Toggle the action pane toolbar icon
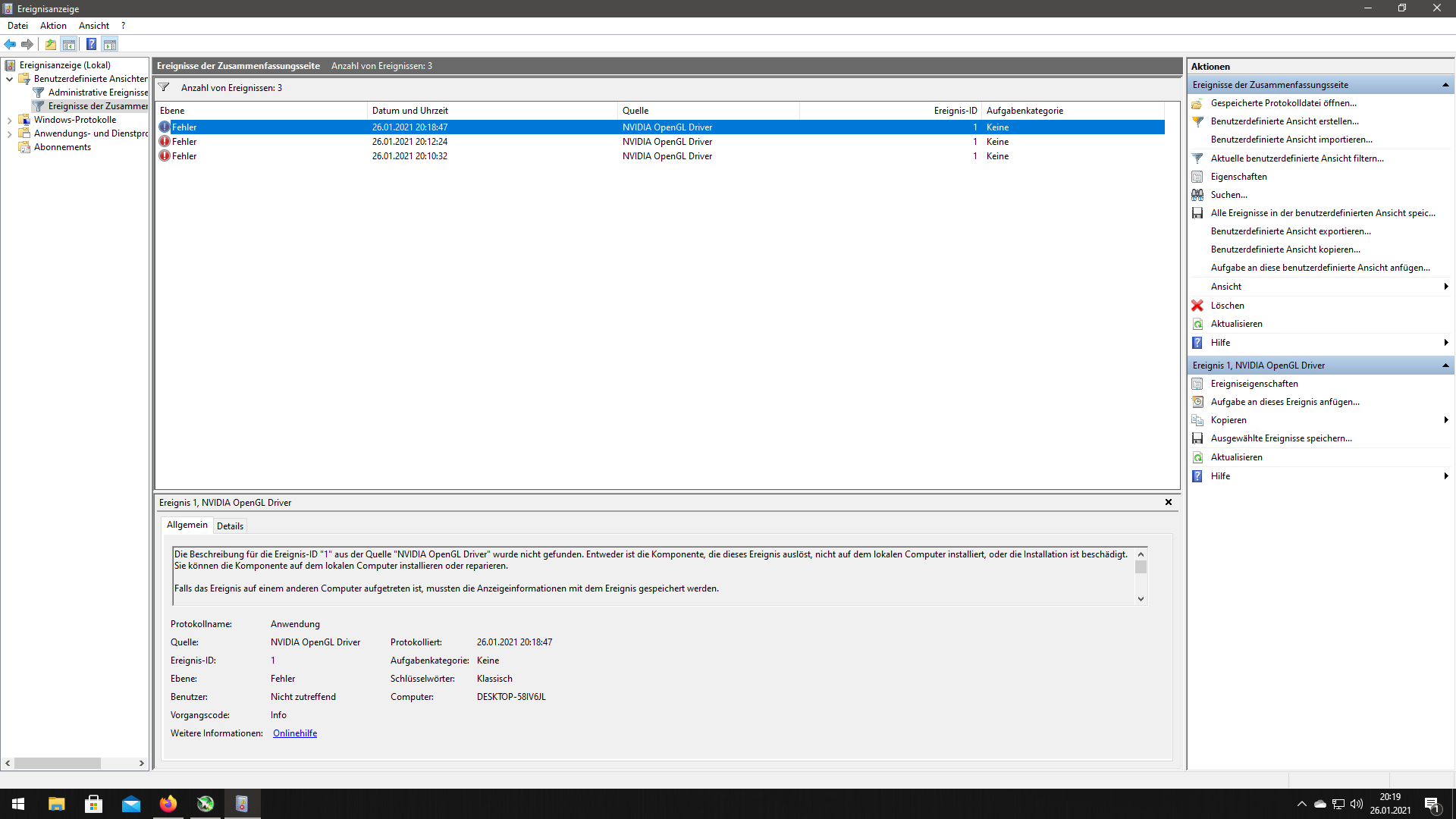Screen dimensions: 1456x819 point(110,44)
